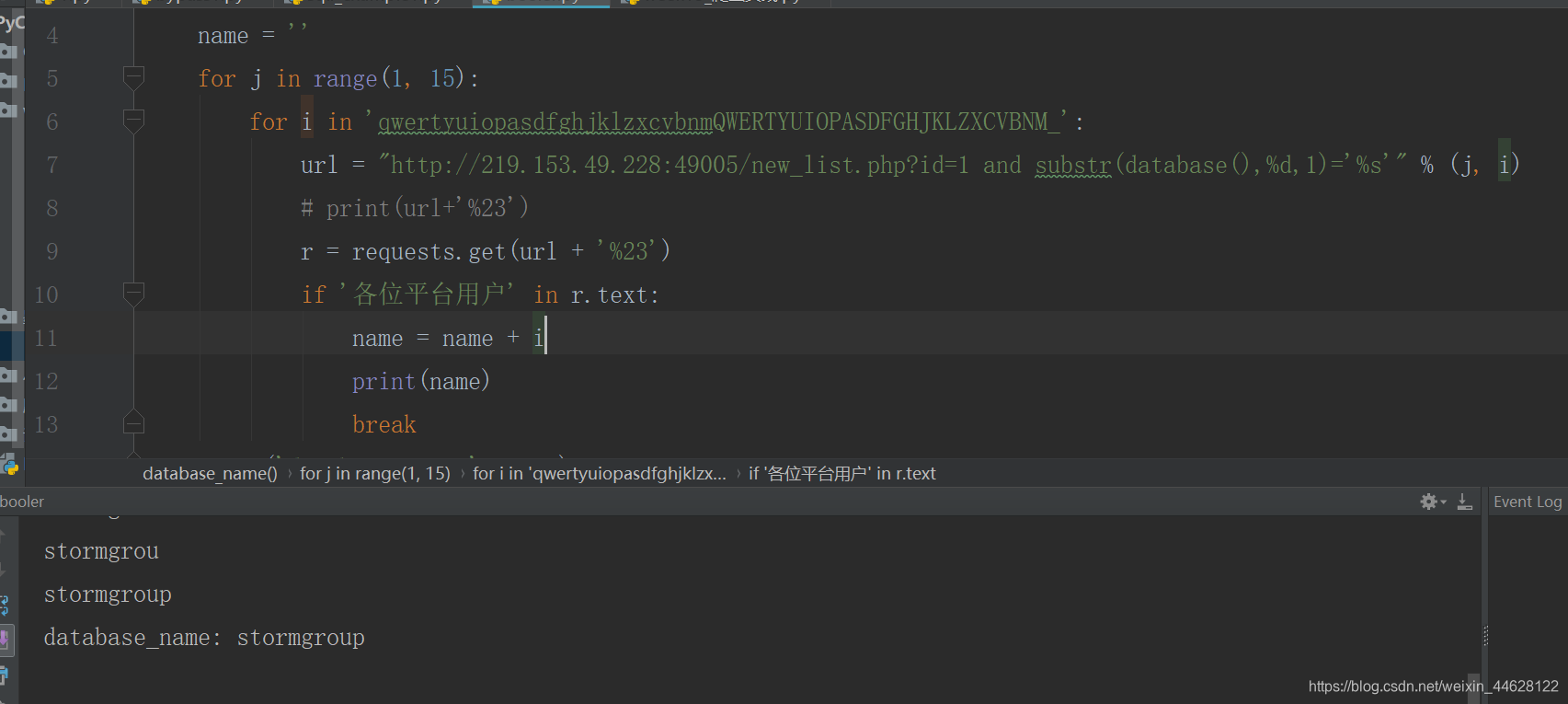
Task: Click the requests.get call on line 9
Action: 510,251
